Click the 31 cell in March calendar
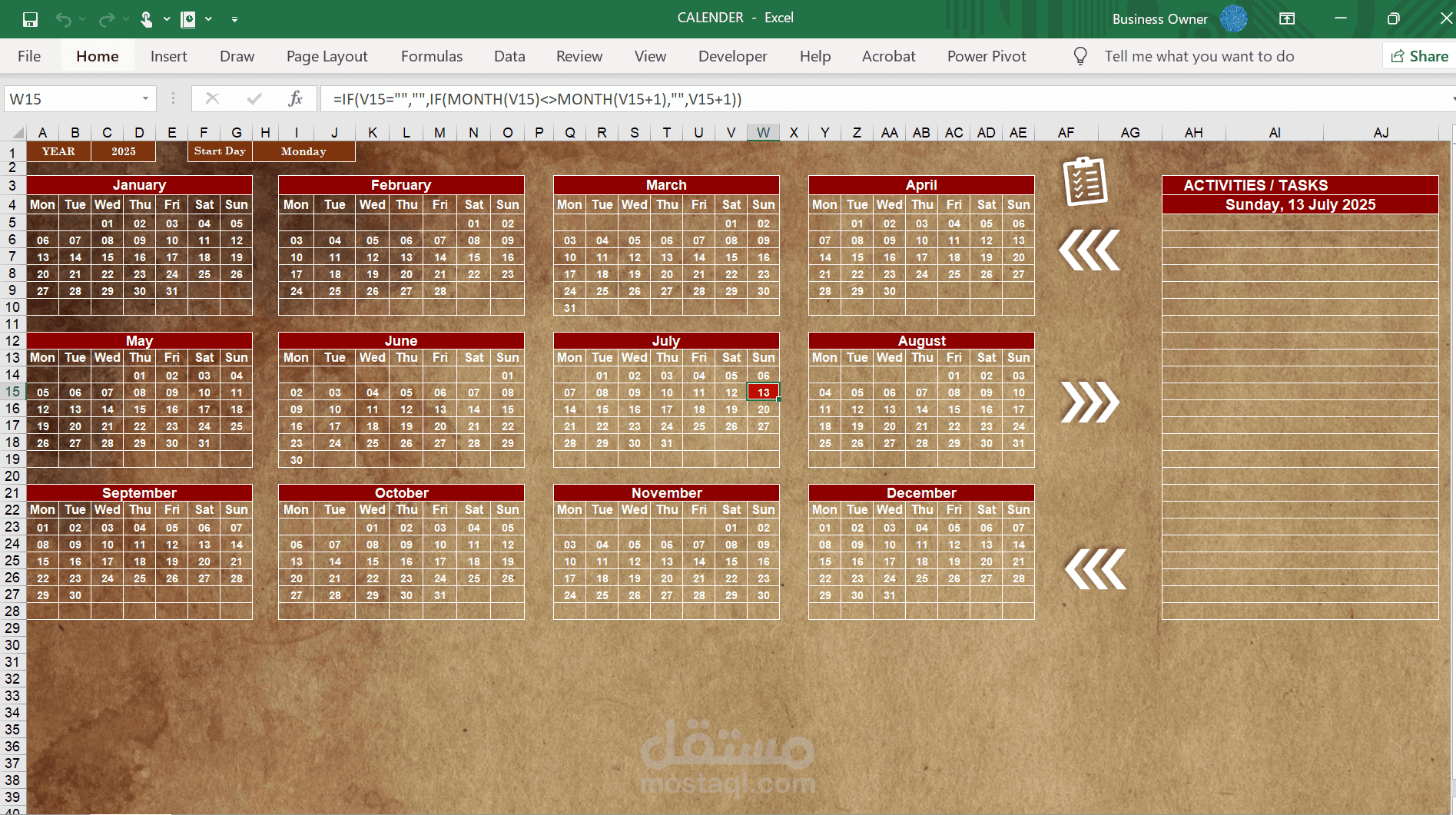The height and width of the screenshot is (815, 1456). tap(569, 307)
